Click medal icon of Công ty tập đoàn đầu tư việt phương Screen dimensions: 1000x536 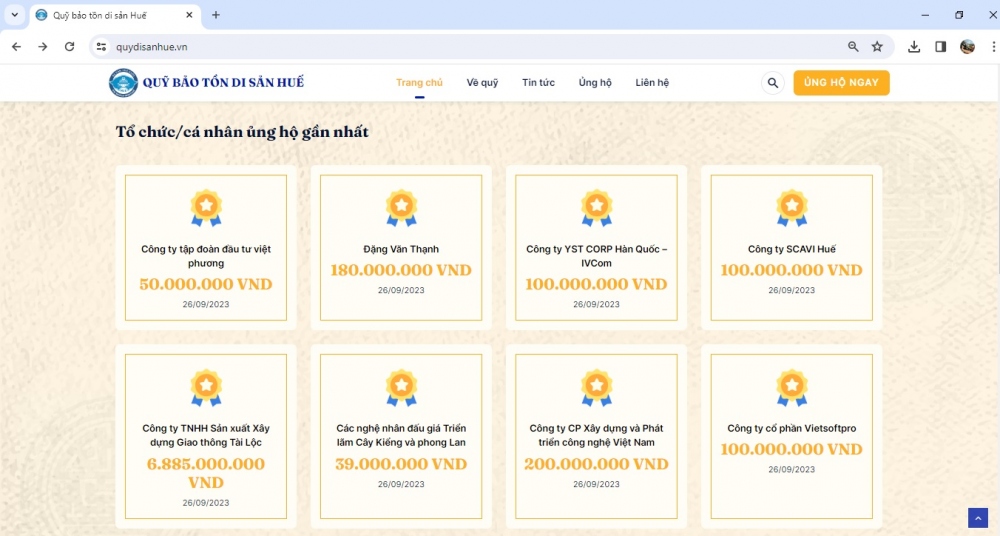[x=206, y=208]
